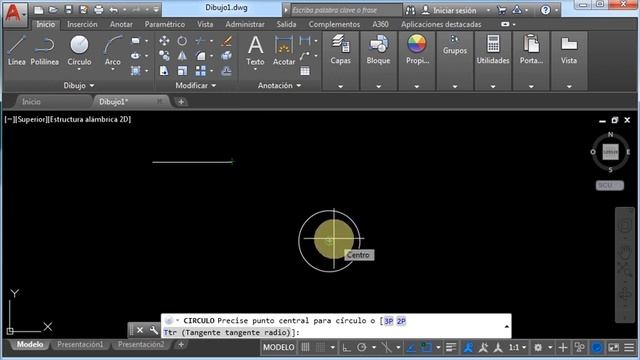Toggle hardware acceleration blue circle icon

tap(597, 347)
